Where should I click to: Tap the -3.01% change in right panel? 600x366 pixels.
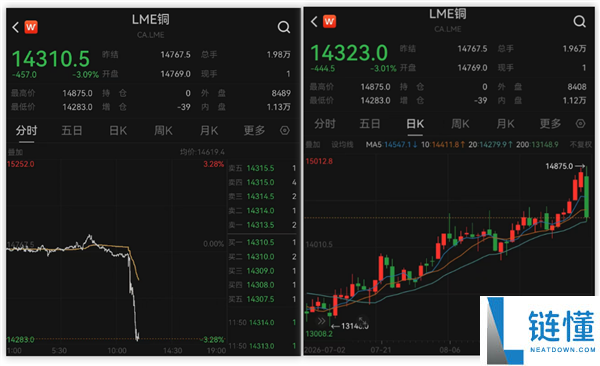click(383, 69)
